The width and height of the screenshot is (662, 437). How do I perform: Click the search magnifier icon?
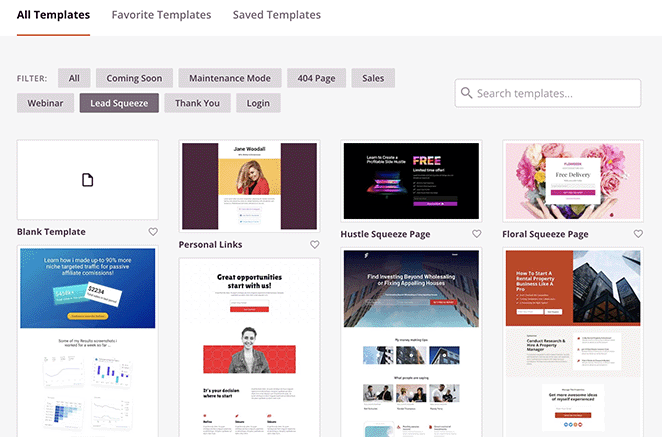(x=466, y=94)
